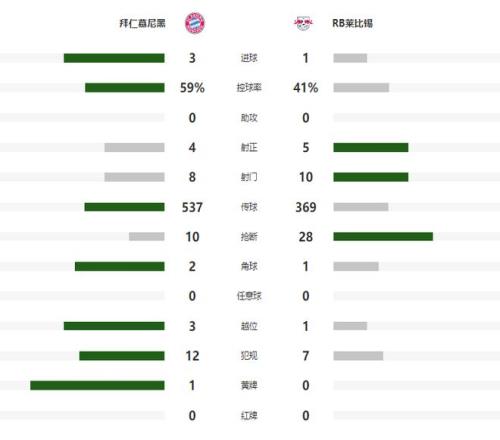Select Bayern's green offside bar
The height and width of the screenshot is (440, 500).
click(x=114, y=326)
